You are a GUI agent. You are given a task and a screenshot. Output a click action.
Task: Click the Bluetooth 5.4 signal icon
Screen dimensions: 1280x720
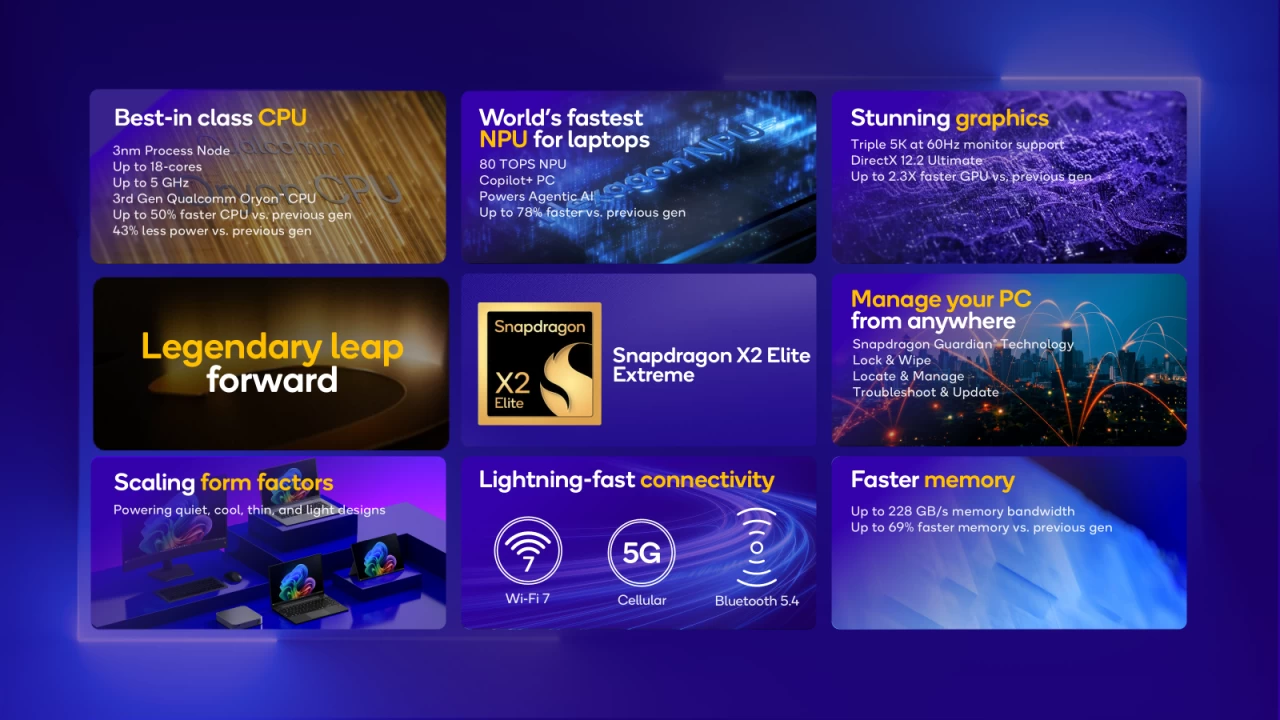757,548
